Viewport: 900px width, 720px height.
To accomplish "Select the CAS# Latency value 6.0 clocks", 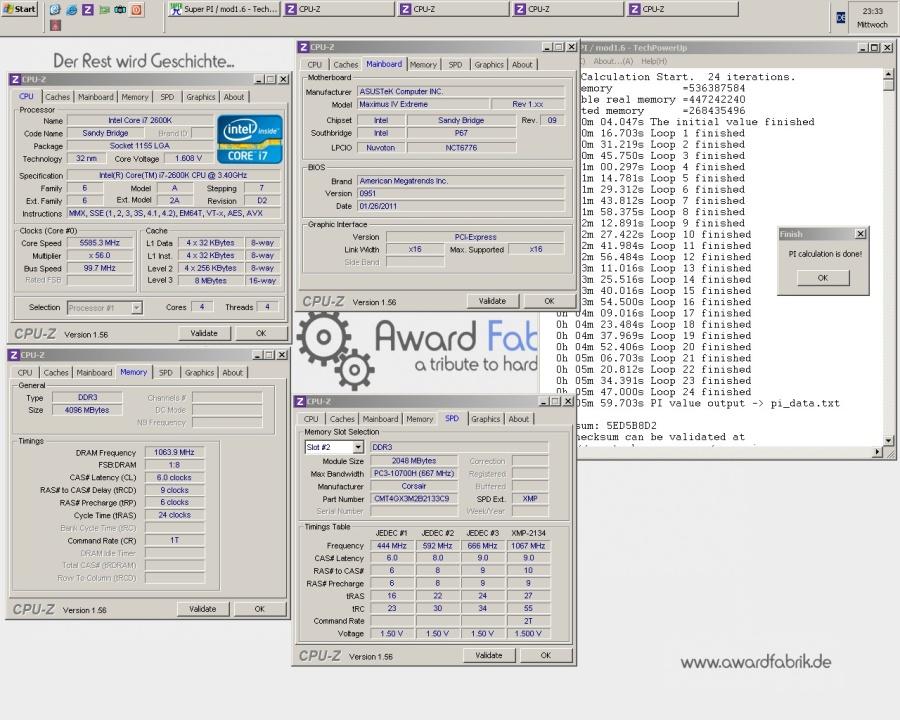I will 174,478.
